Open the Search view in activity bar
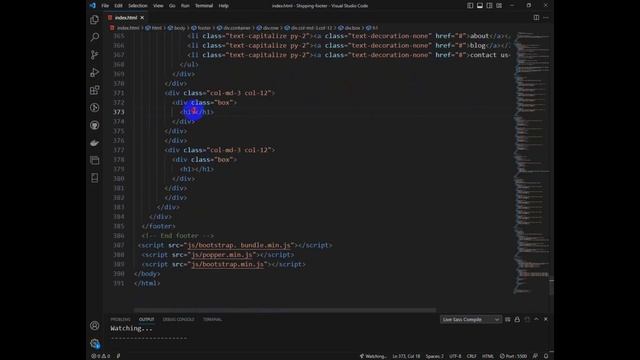This screenshot has width=640, height=360. point(95,37)
